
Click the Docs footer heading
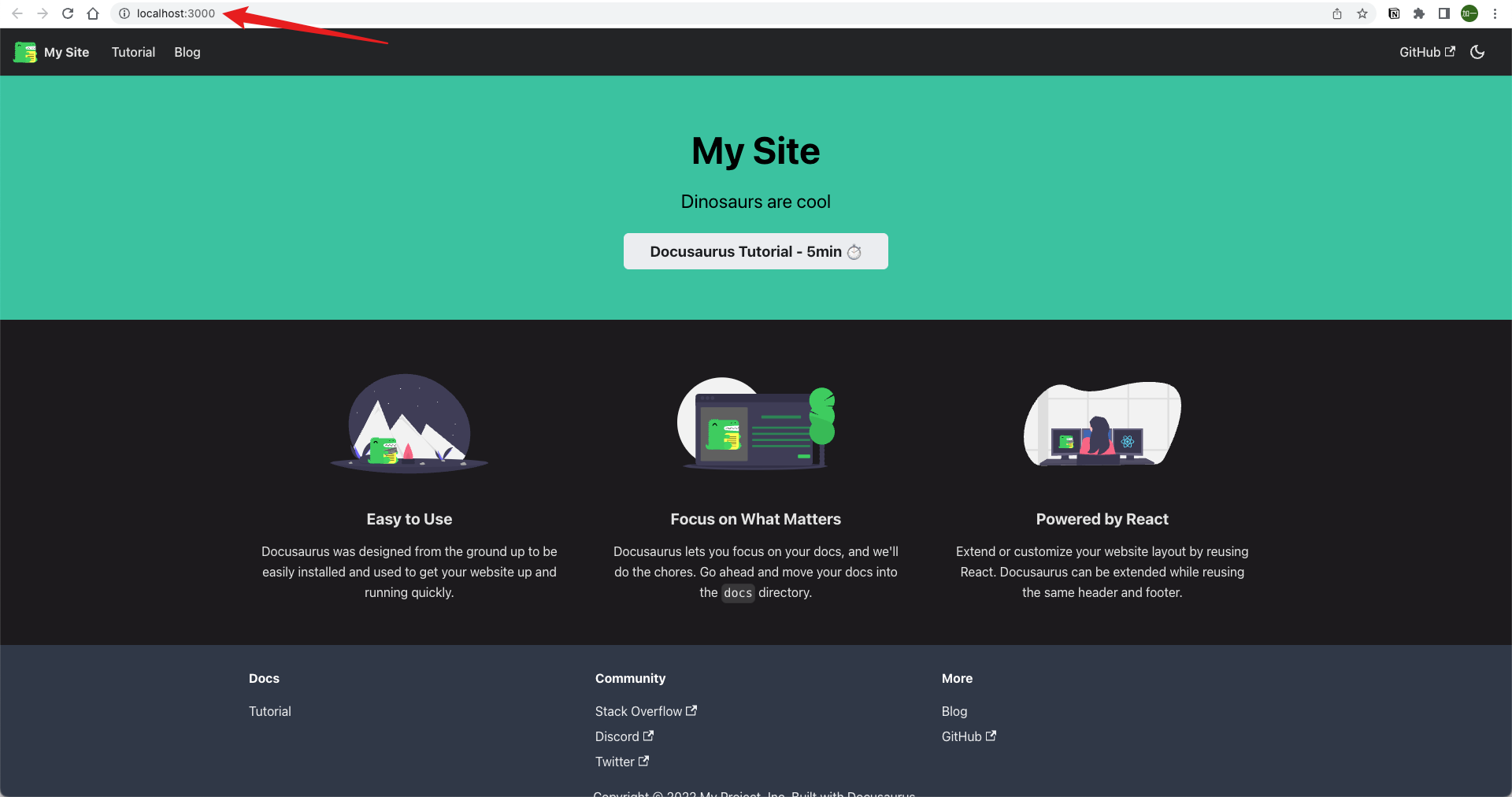click(264, 678)
